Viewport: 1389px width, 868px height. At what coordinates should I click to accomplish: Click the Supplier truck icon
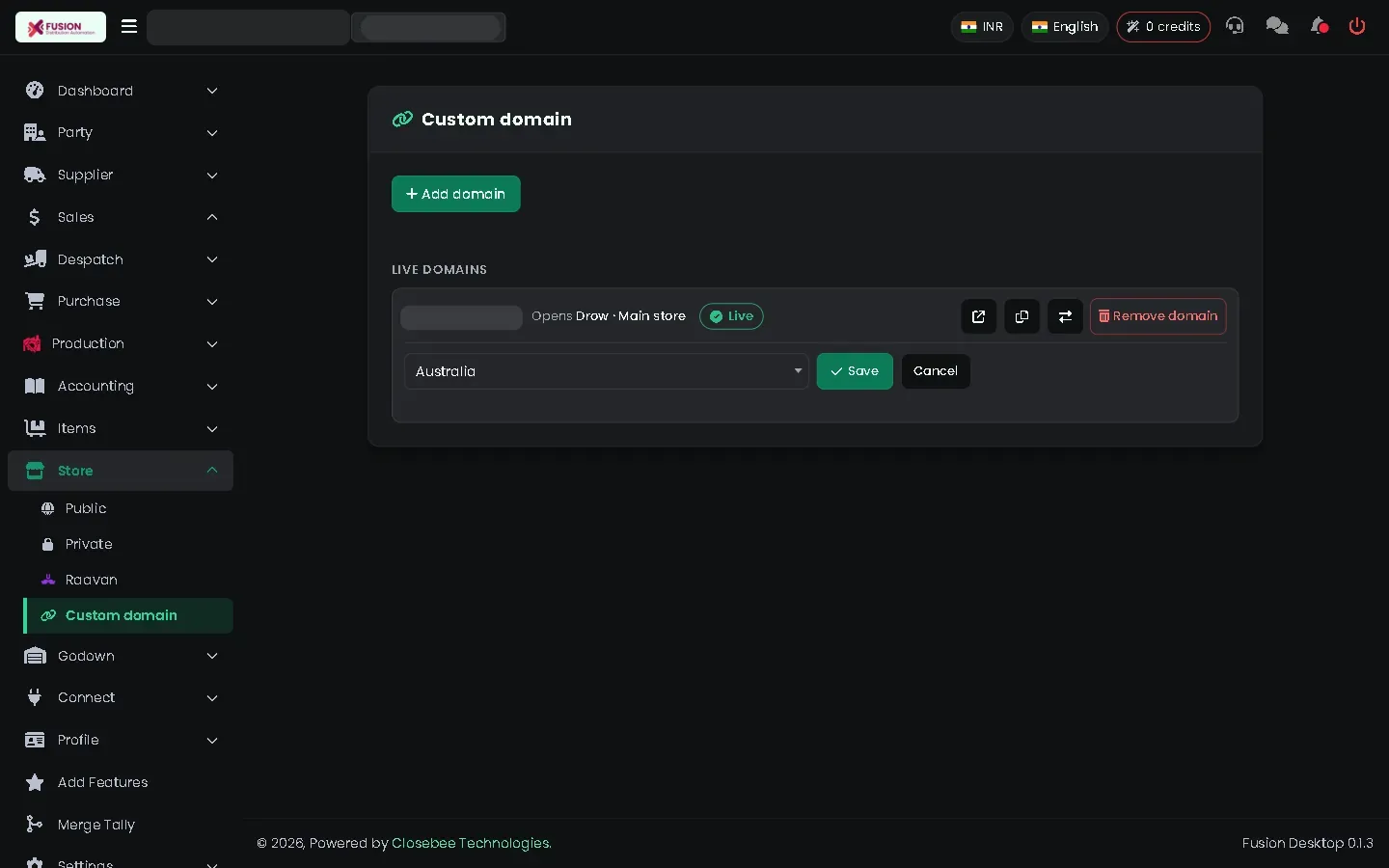[35, 175]
